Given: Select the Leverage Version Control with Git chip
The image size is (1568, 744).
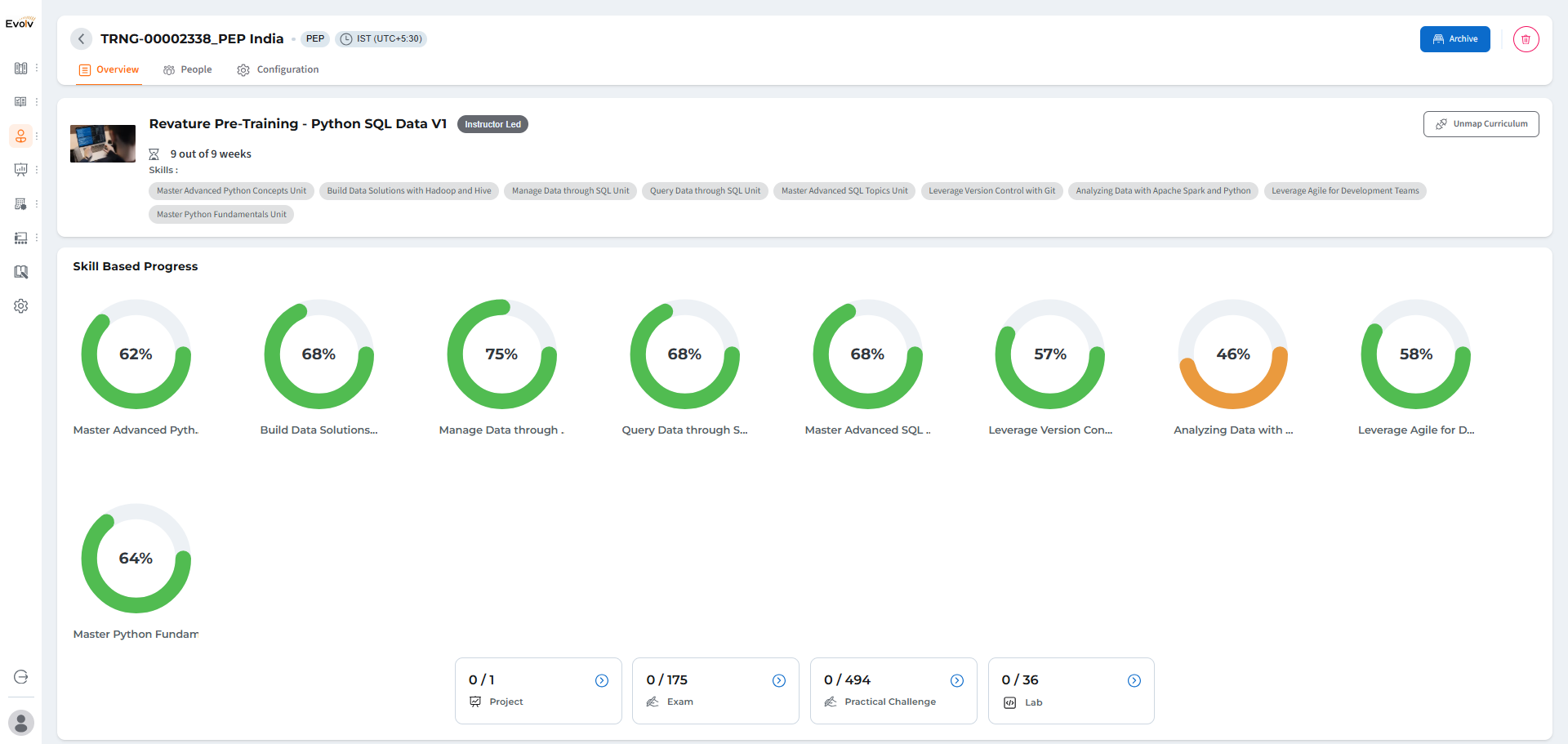Looking at the screenshot, I should [x=991, y=191].
